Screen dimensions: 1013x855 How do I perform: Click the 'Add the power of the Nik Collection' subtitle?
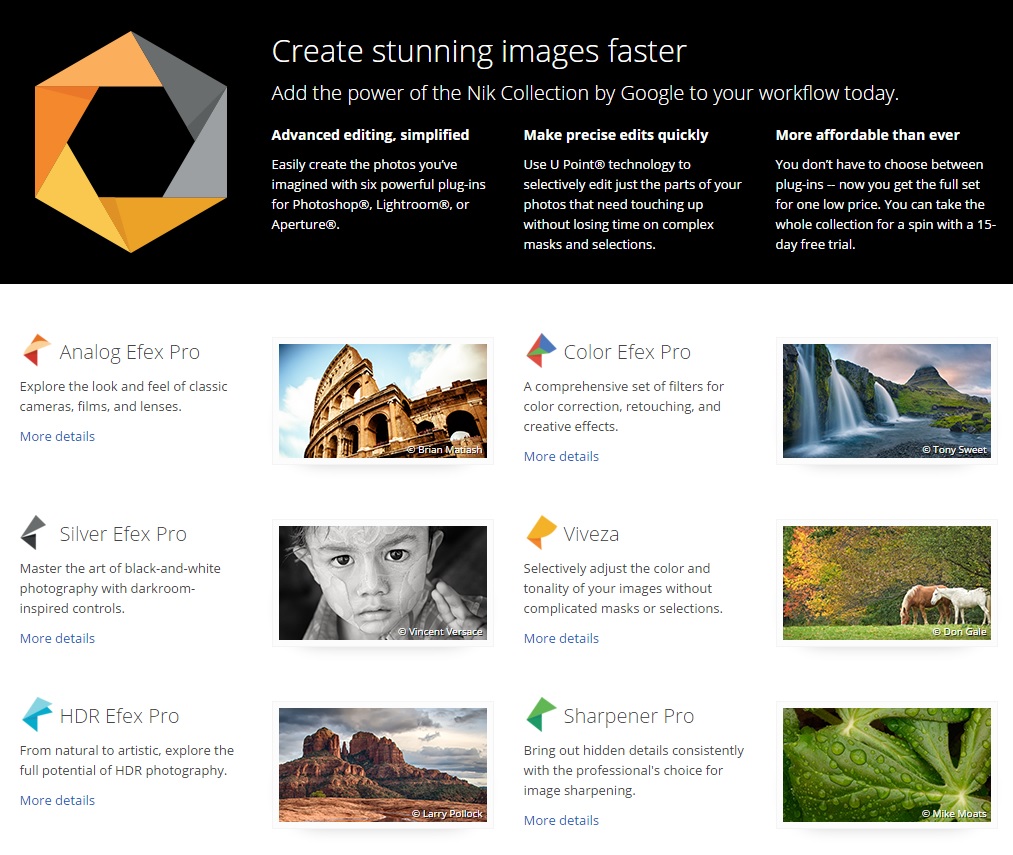[x=585, y=94]
